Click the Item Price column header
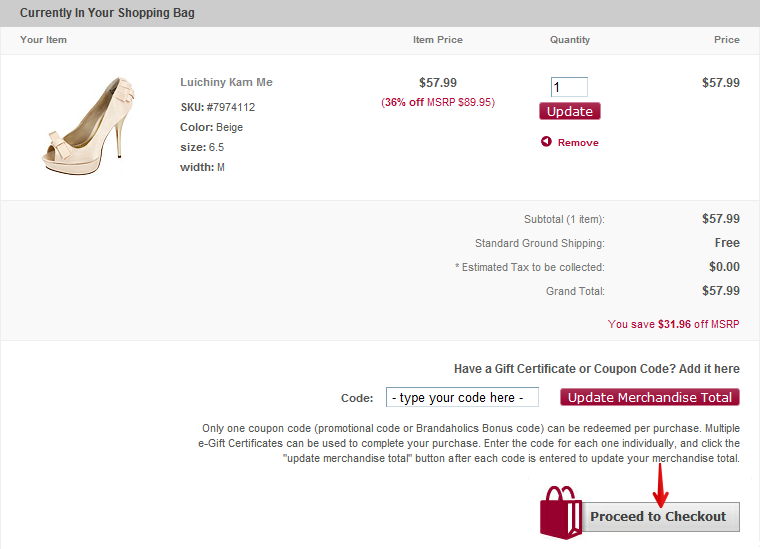 pyautogui.click(x=438, y=40)
